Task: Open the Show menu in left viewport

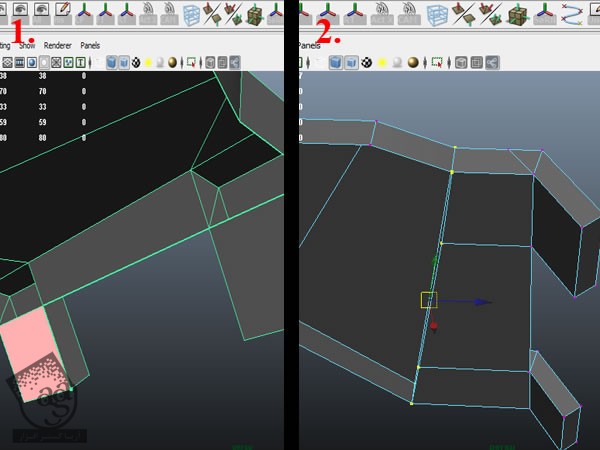Action: (29, 45)
